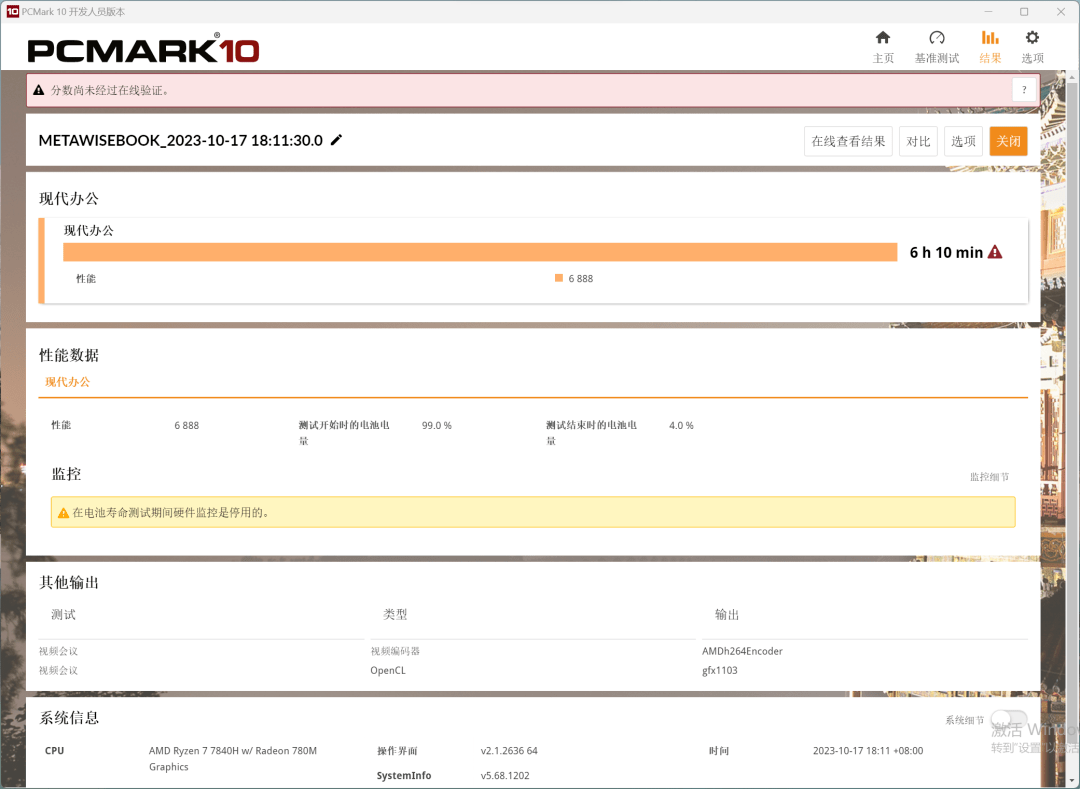Click the PCMark 10 logo
1080x789 pixels.
click(143, 50)
